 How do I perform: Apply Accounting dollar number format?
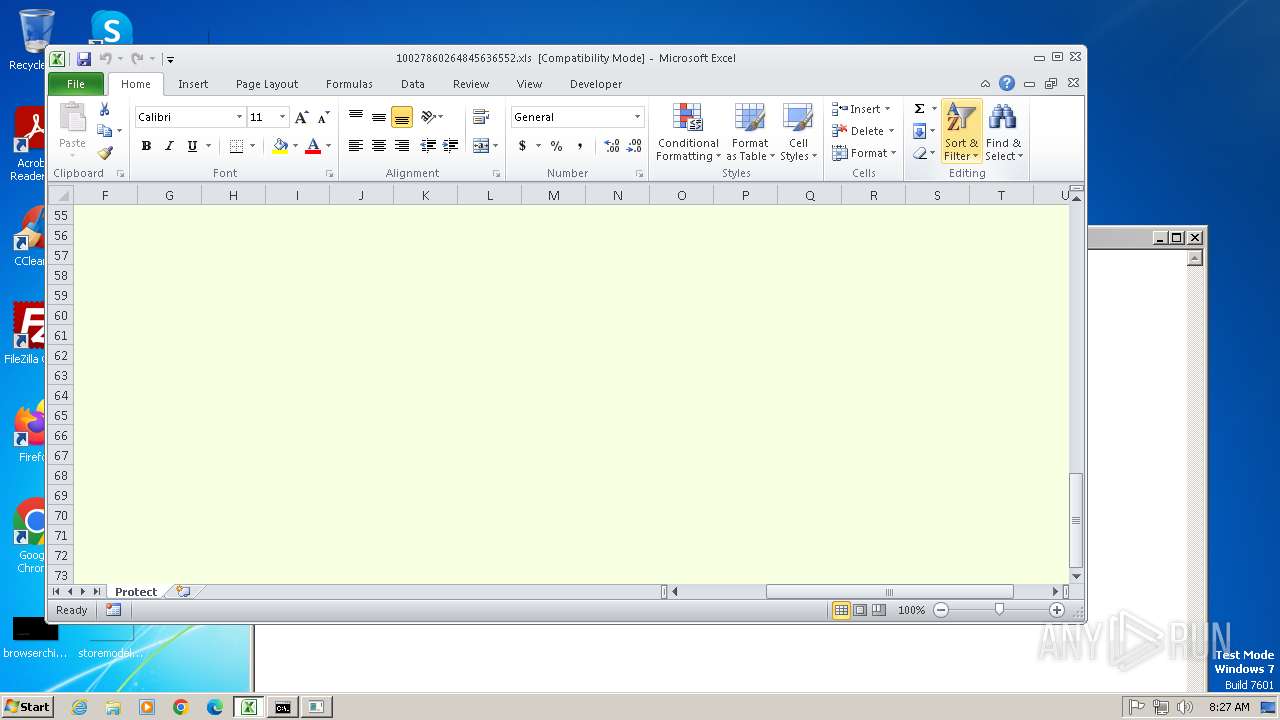522,146
